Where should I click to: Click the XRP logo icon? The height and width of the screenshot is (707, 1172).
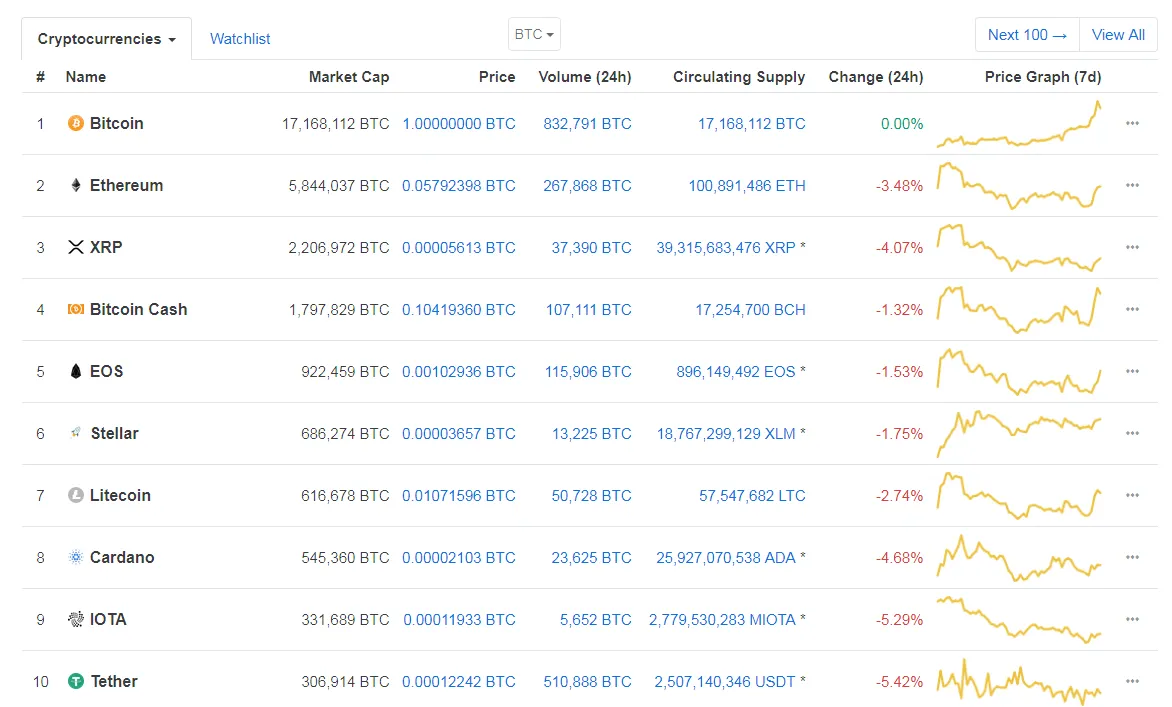point(75,248)
